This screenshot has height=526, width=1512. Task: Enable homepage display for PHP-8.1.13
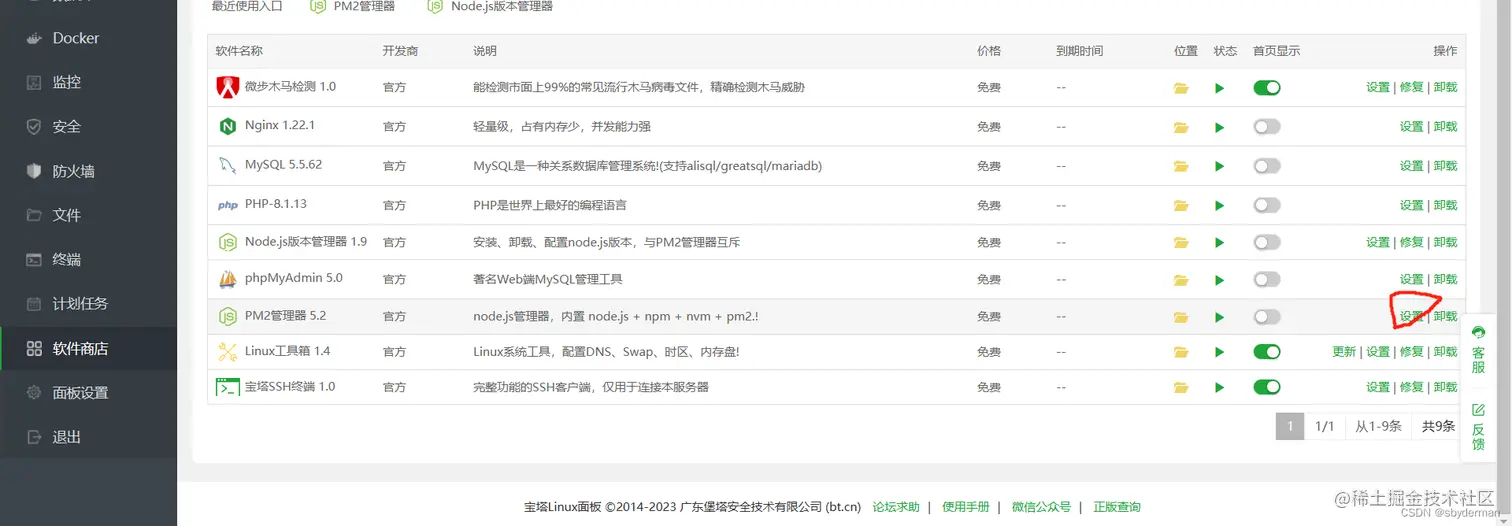1267,205
